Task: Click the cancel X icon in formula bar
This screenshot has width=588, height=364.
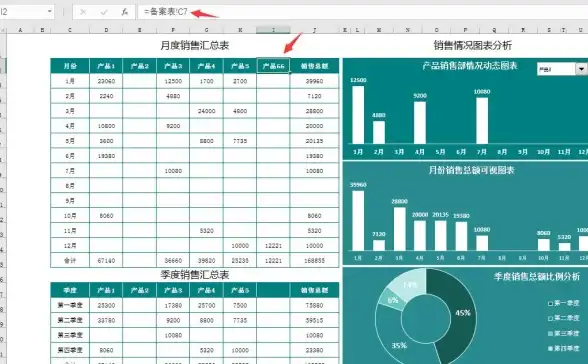Action: pyautogui.click(x=83, y=12)
